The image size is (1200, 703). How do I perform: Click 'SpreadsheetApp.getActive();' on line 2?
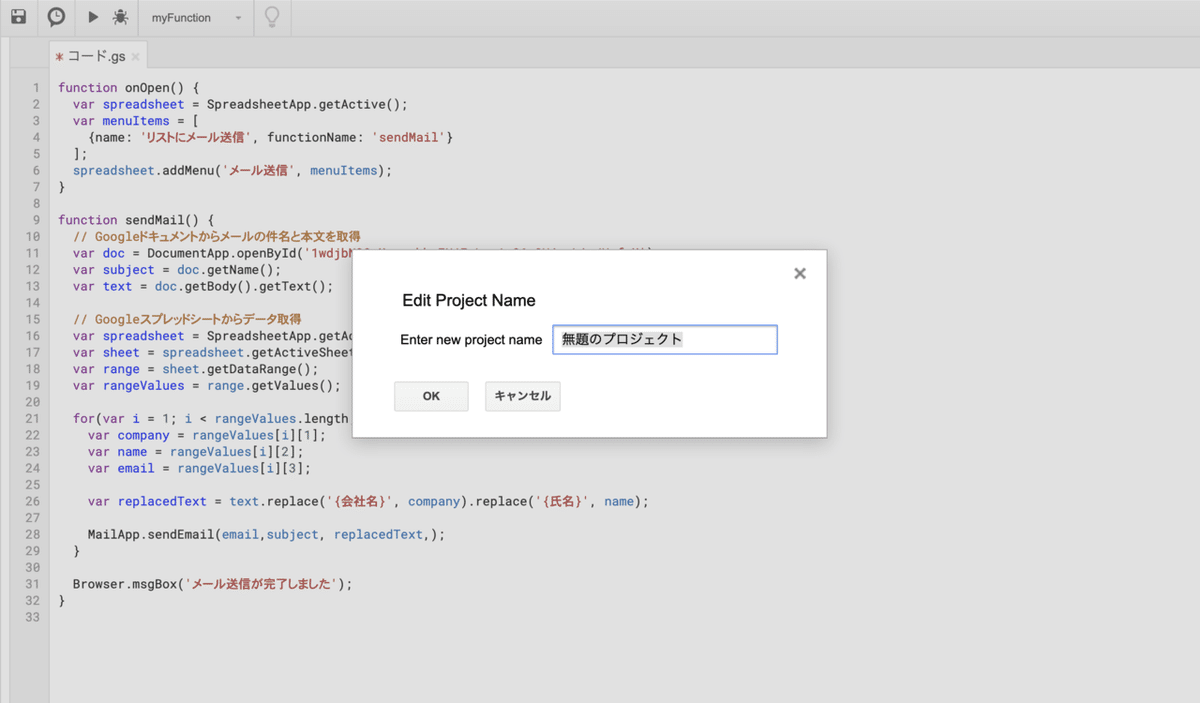pyautogui.click(x=308, y=104)
